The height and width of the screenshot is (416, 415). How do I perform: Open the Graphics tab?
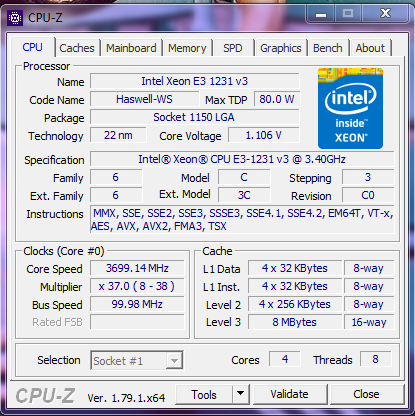[x=281, y=48]
